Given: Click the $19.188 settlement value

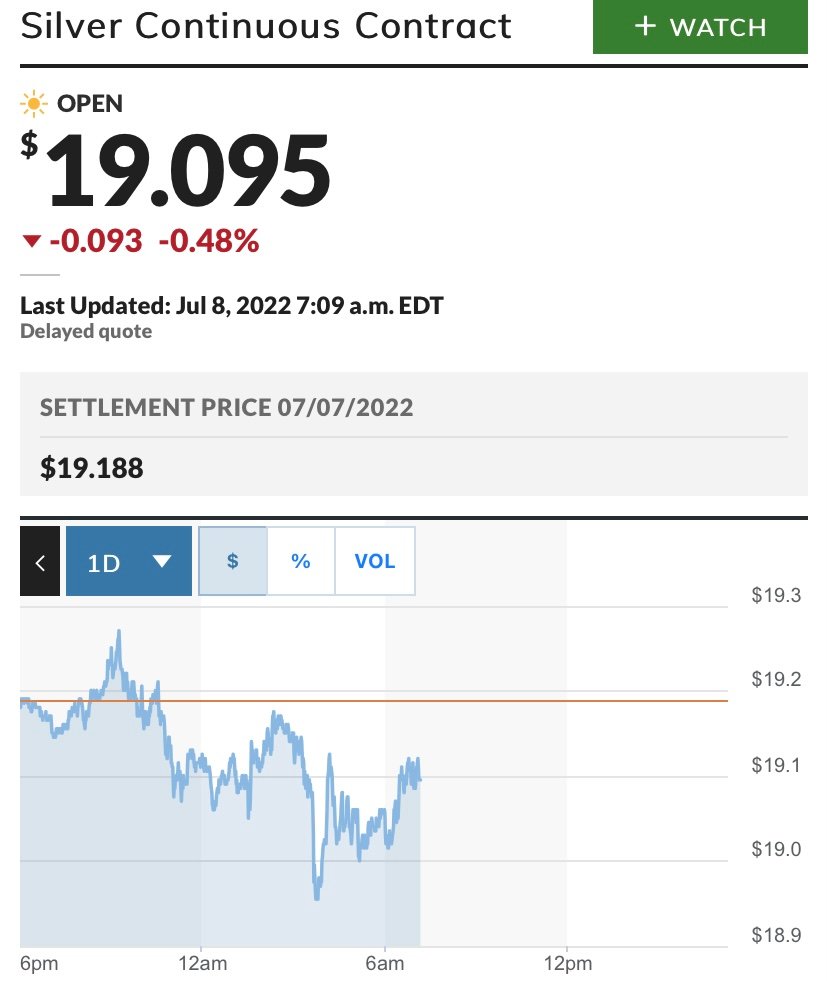Looking at the screenshot, I should (x=92, y=468).
